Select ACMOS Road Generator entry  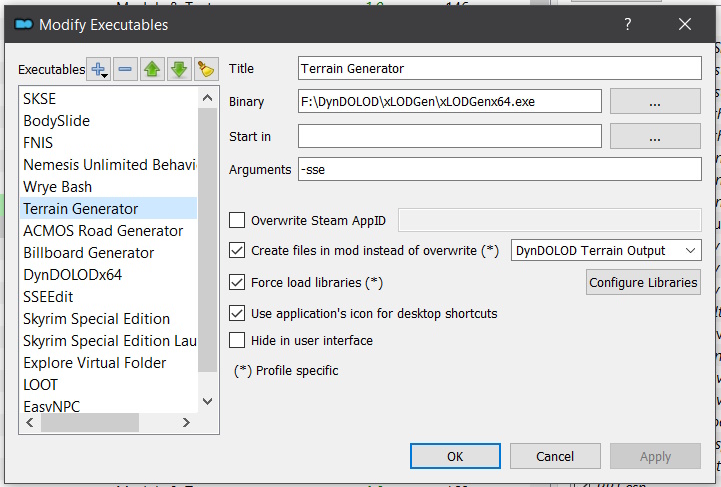coord(109,230)
